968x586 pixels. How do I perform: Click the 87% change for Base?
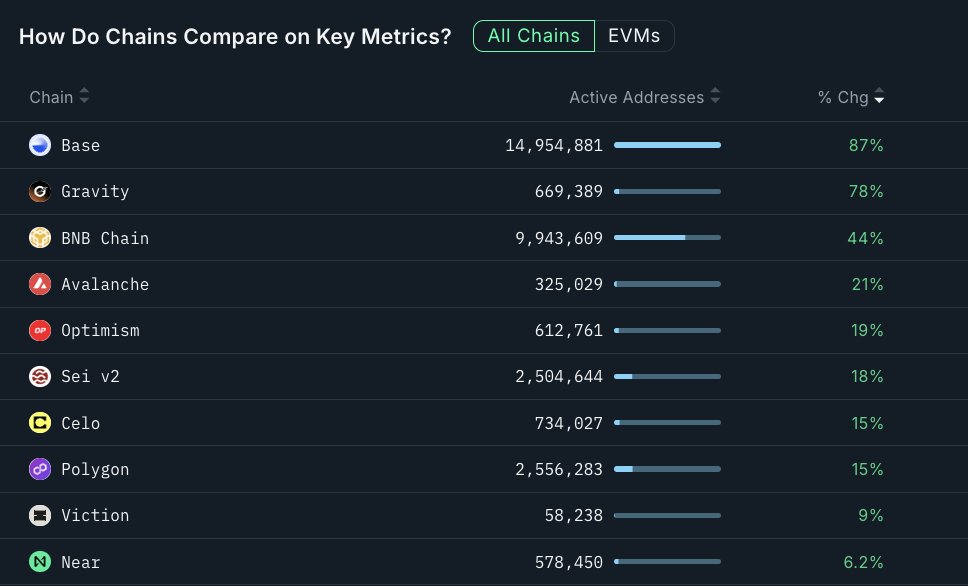click(866, 145)
